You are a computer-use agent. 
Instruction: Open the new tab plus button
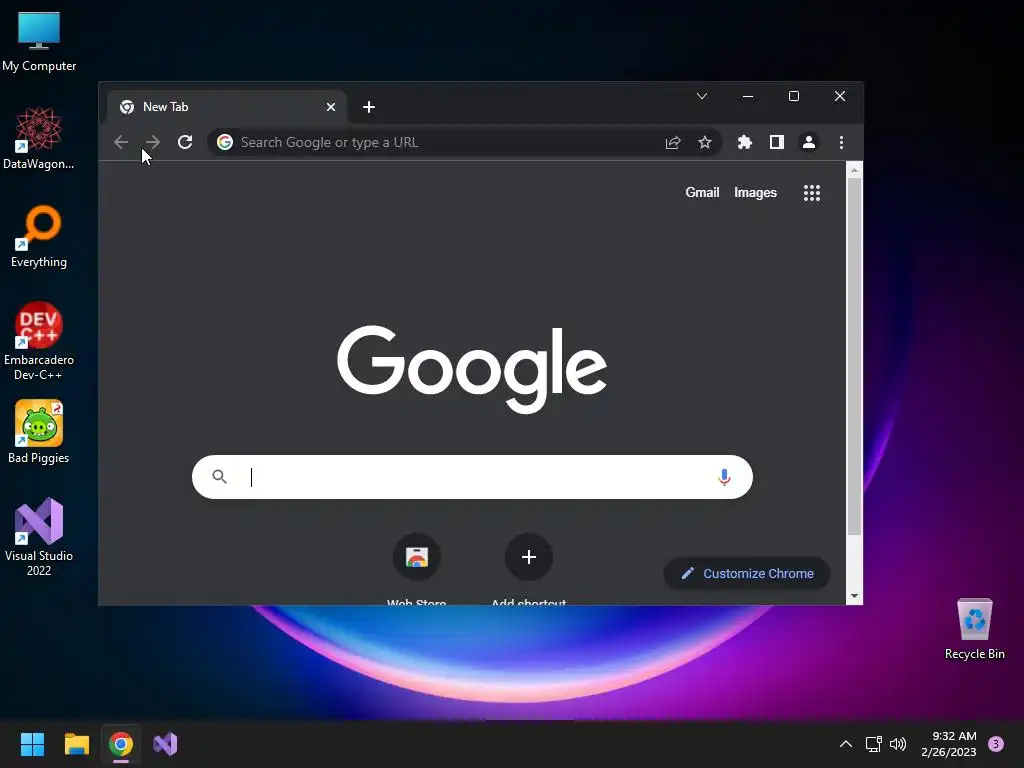pyautogui.click(x=369, y=107)
